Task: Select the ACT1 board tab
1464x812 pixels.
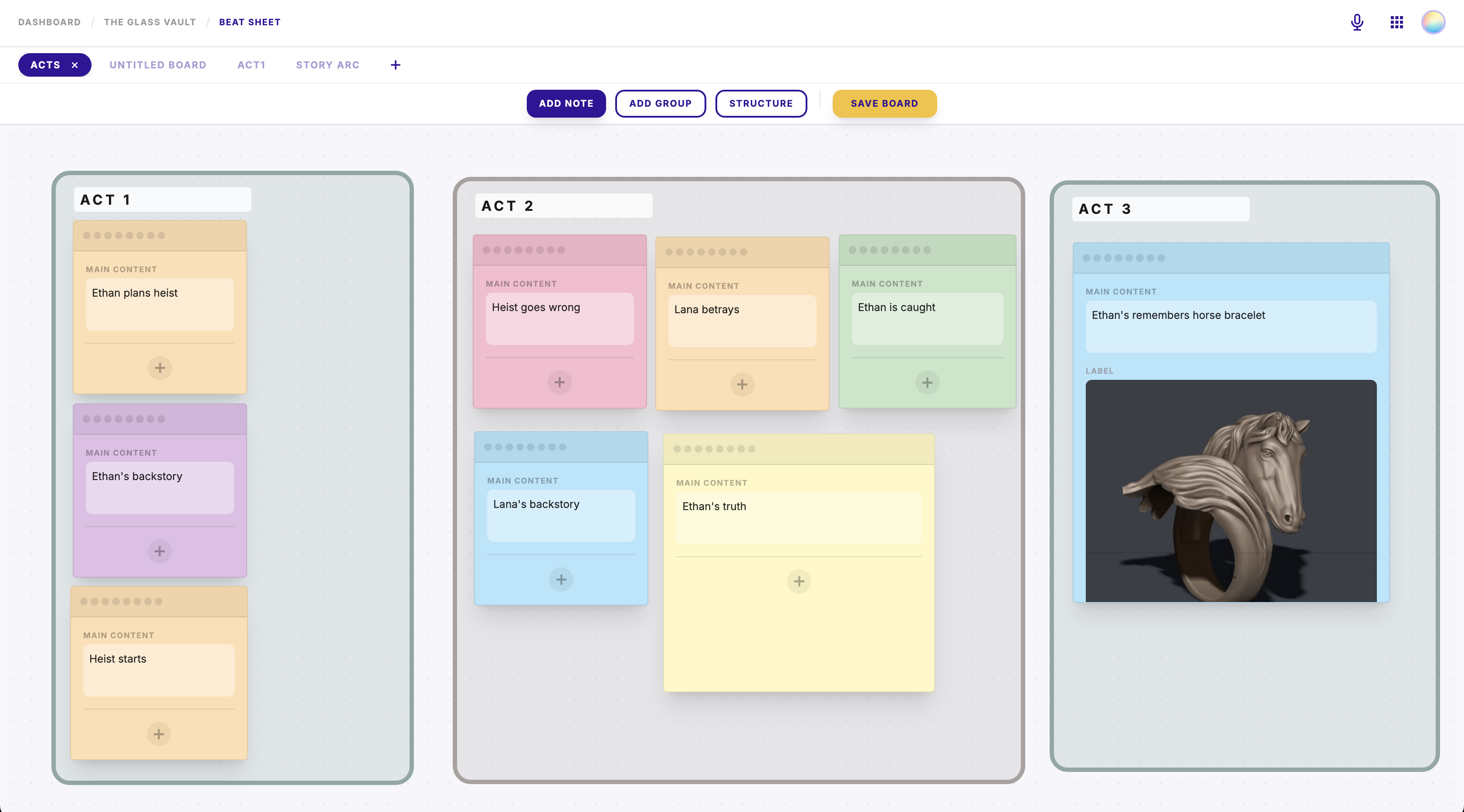Action: pyautogui.click(x=251, y=65)
